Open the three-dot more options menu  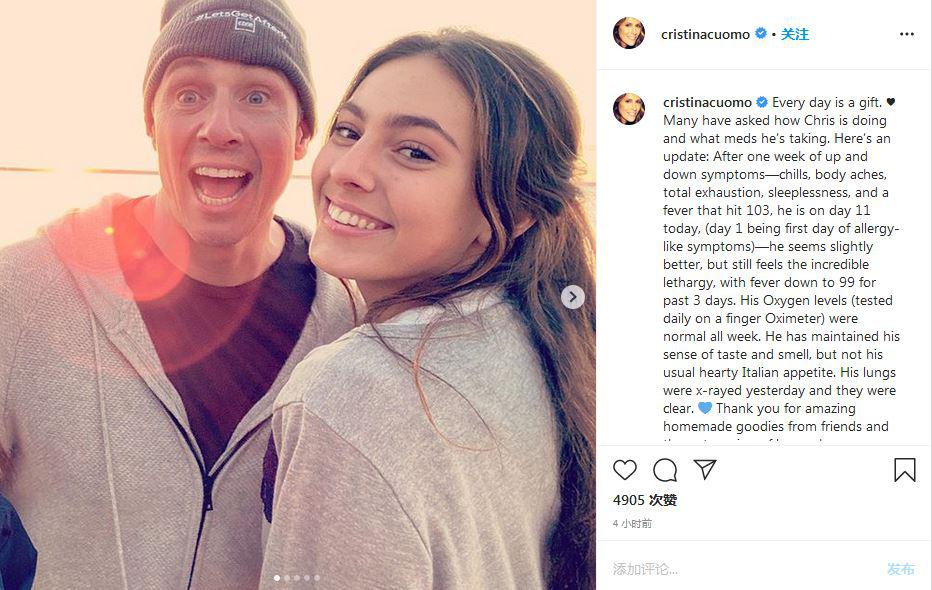[x=906, y=34]
